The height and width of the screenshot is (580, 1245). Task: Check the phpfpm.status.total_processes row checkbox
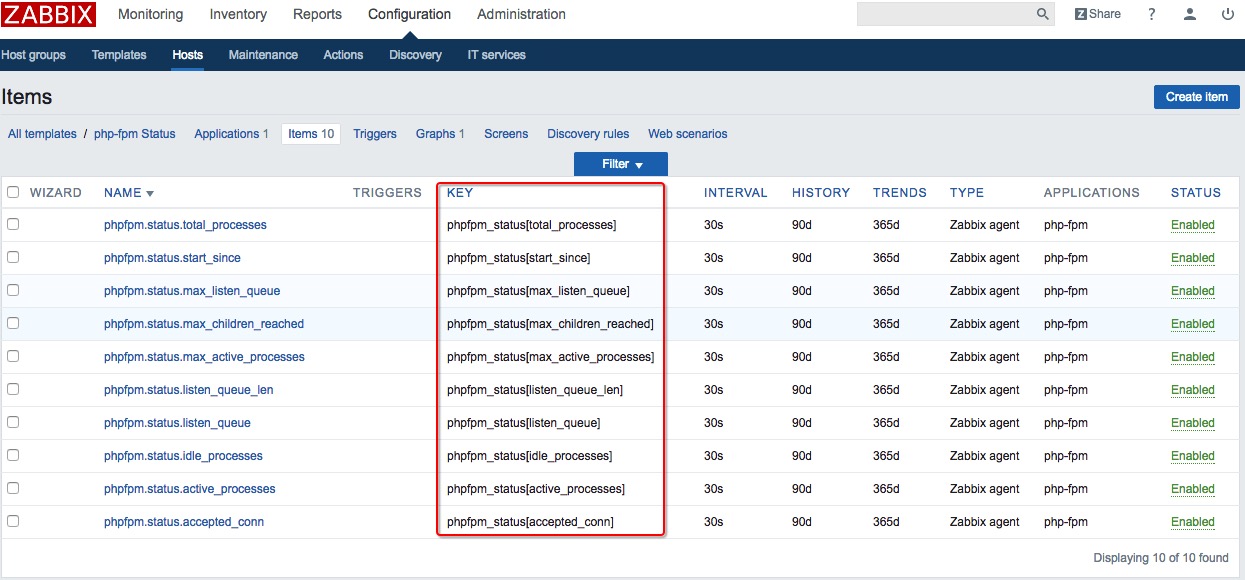13,224
